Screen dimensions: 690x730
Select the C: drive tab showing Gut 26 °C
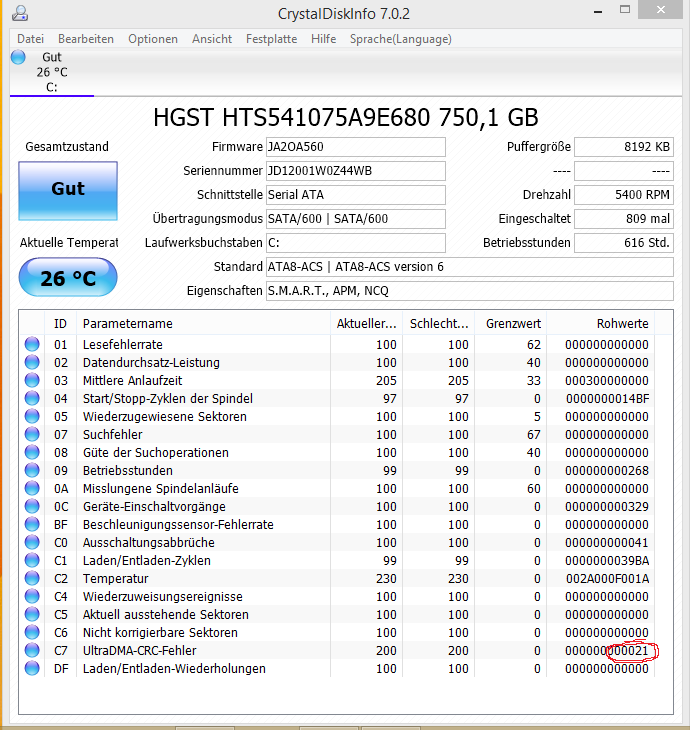coord(52,72)
